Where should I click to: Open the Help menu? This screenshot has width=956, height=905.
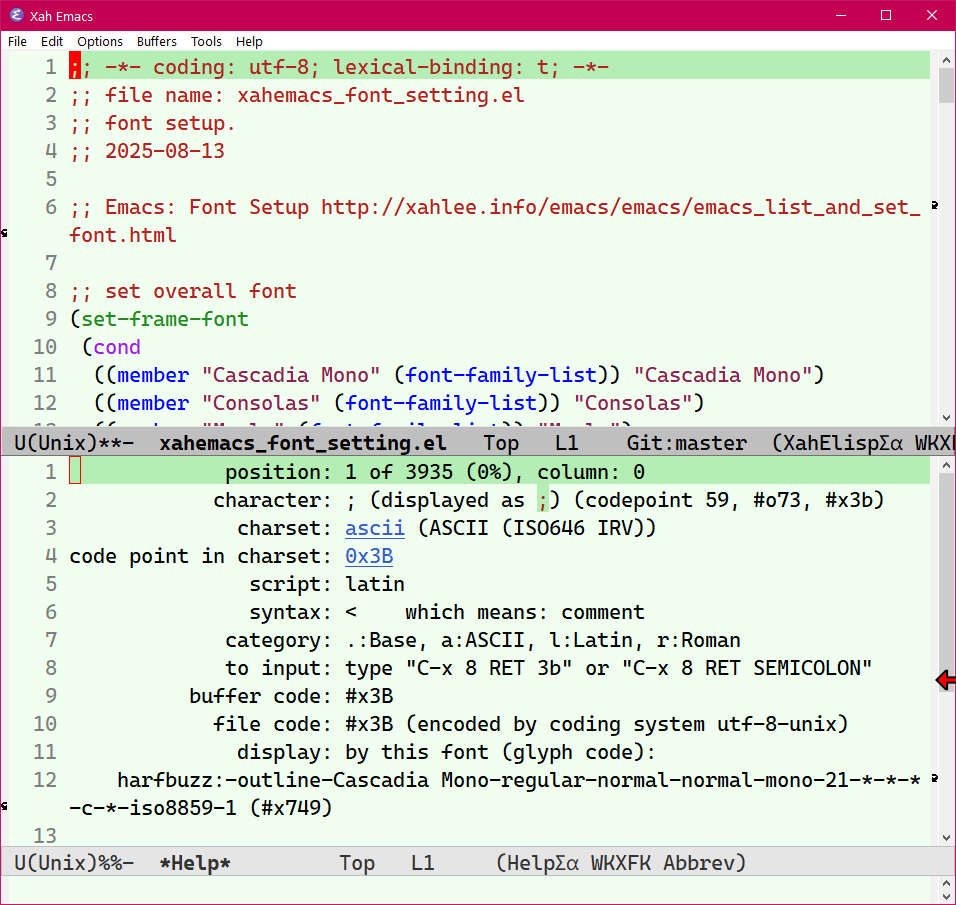249,41
